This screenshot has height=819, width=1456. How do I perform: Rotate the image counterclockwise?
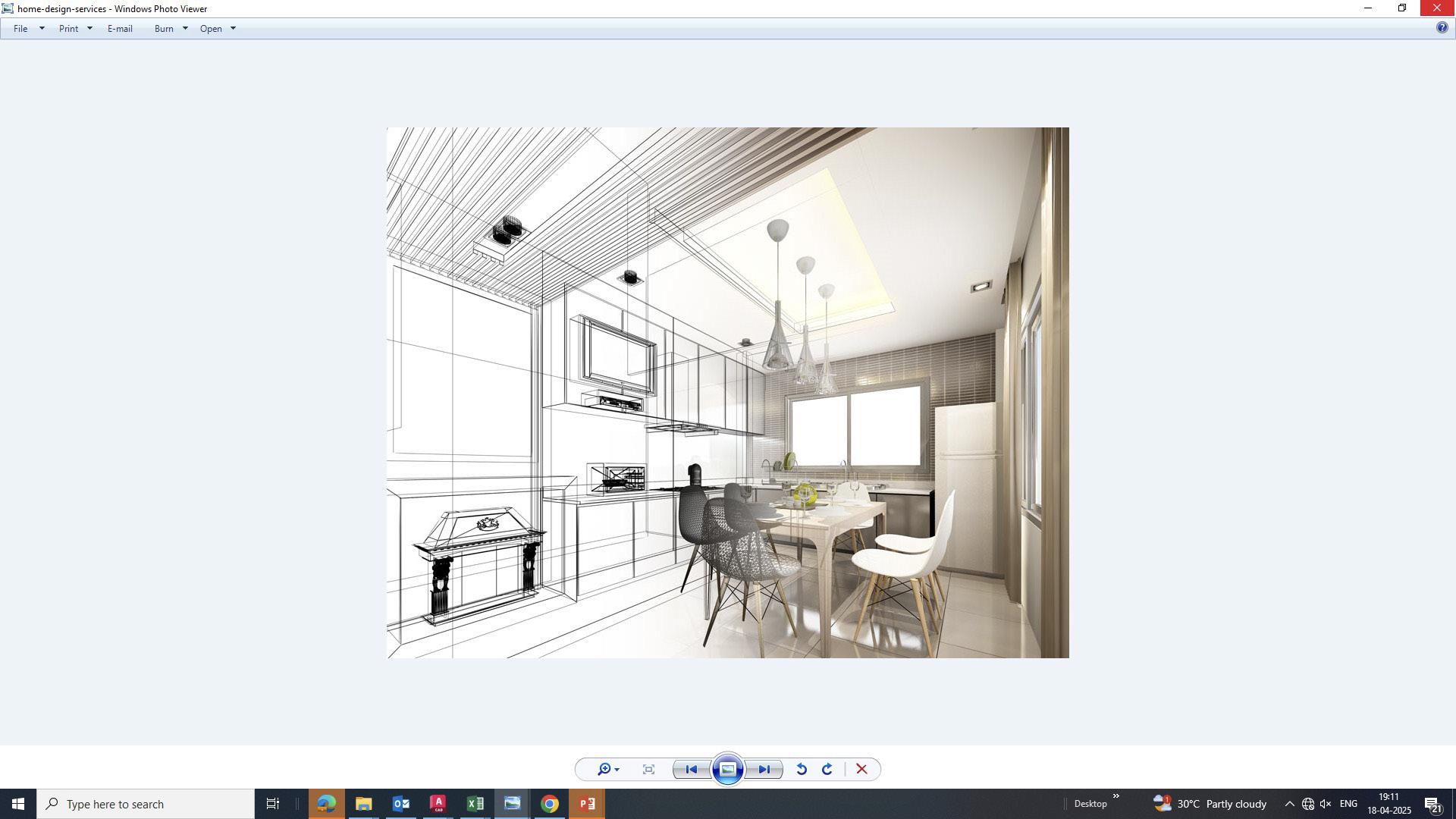[801, 770]
